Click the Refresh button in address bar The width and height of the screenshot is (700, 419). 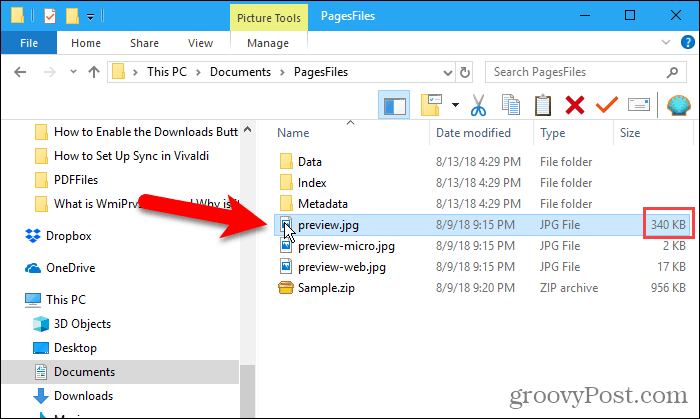[465, 72]
